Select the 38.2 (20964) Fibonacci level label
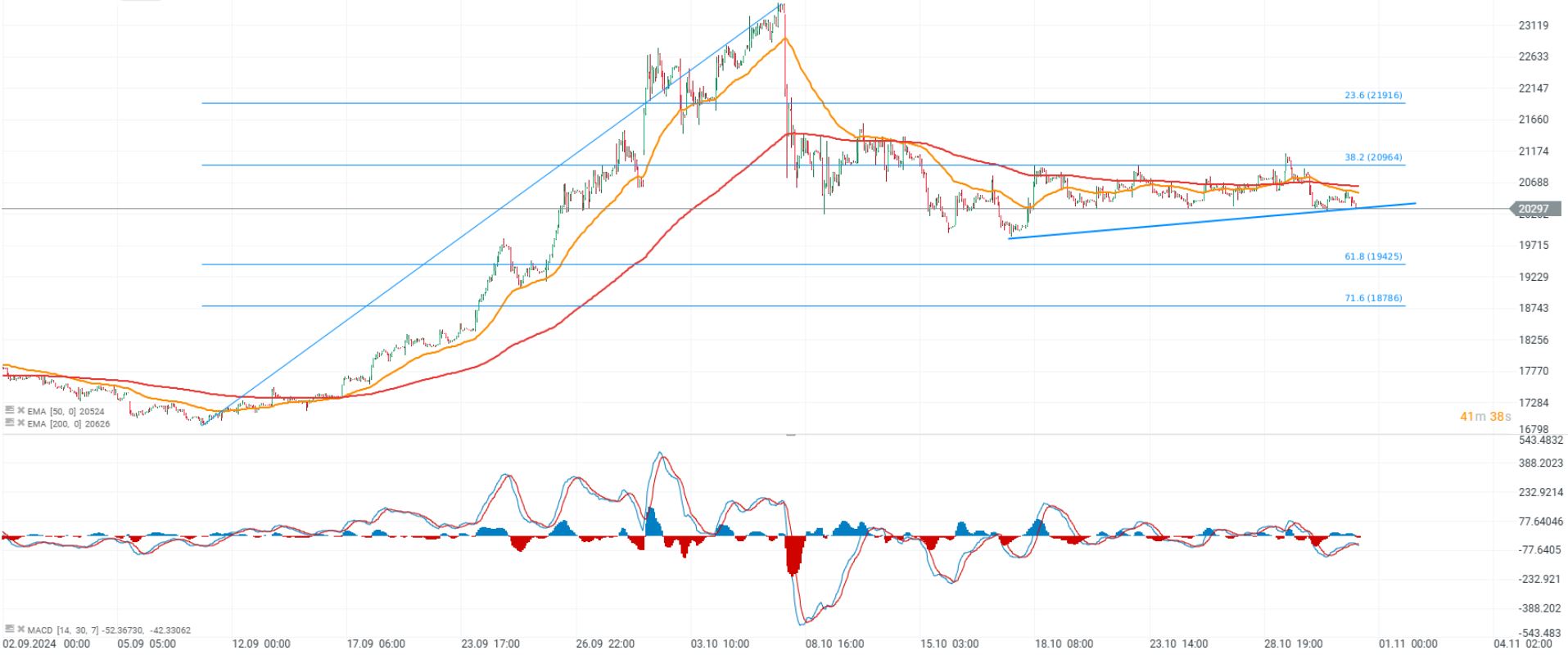1568x655 pixels. [x=1373, y=157]
